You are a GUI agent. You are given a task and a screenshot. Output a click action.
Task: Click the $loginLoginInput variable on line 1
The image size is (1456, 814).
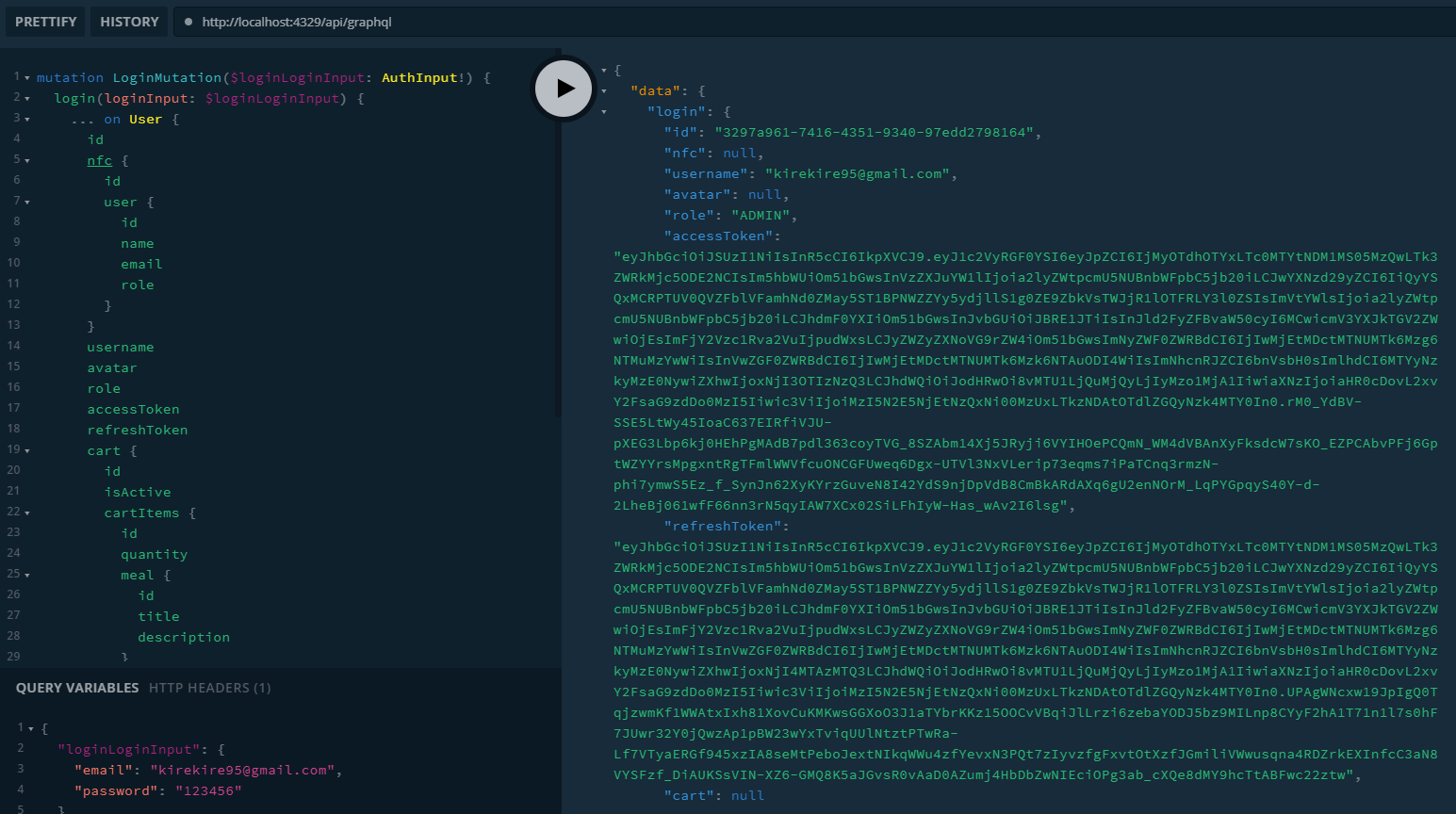pyautogui.click(x=298, y=78)
